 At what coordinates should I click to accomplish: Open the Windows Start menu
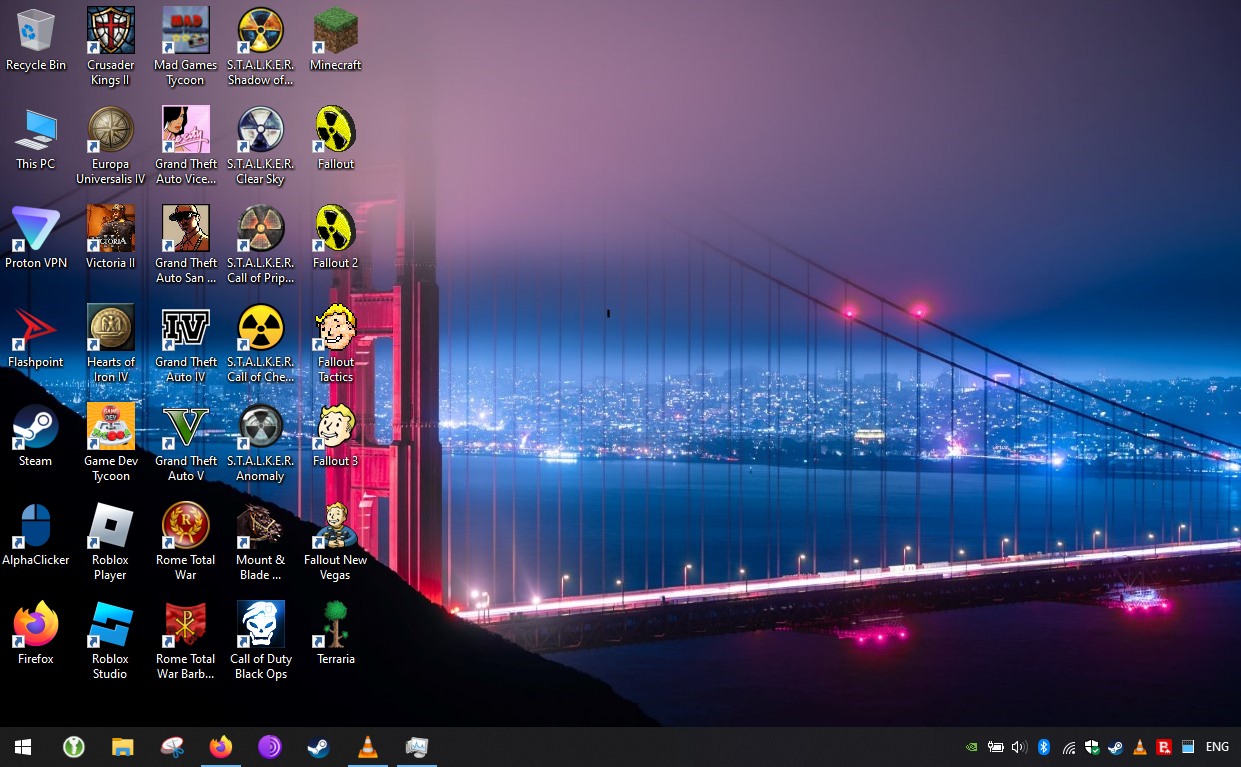click(x=23, y=747)
